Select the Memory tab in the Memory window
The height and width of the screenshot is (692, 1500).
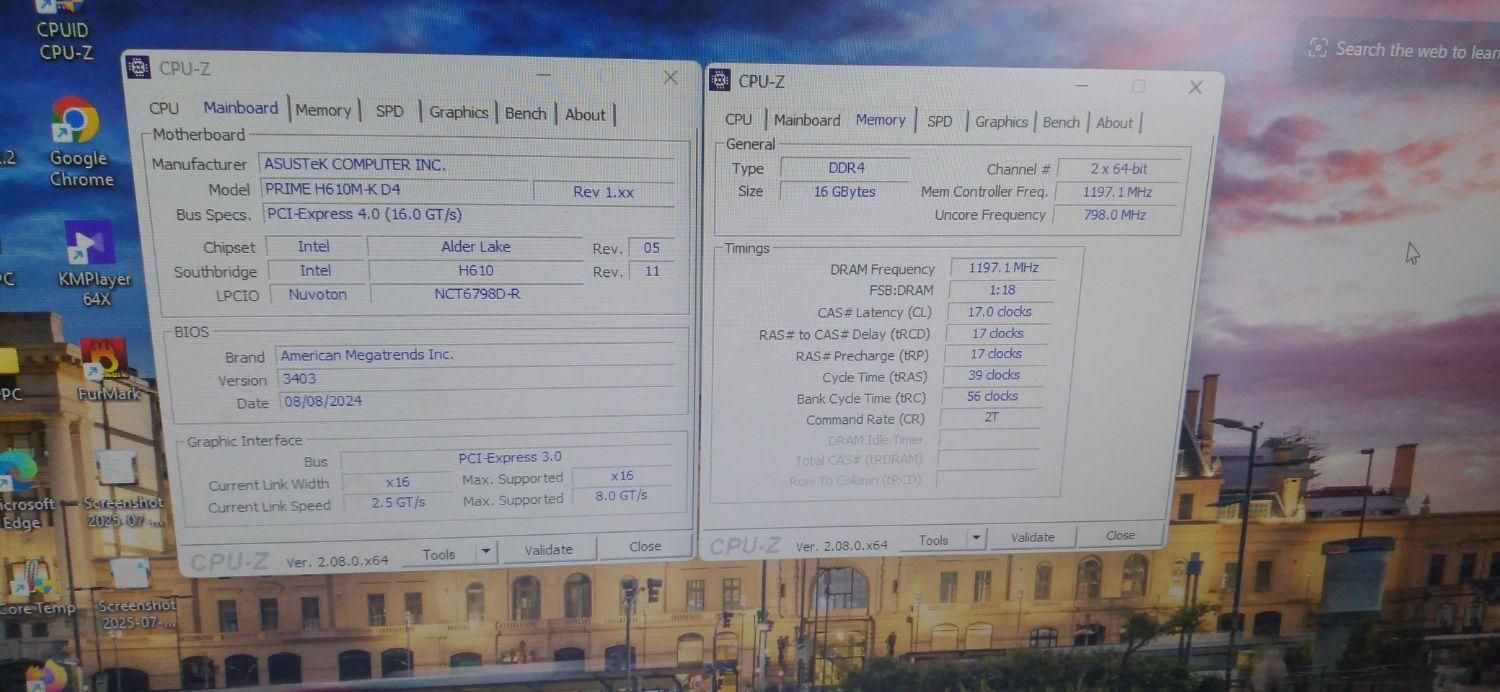[880, 120]
